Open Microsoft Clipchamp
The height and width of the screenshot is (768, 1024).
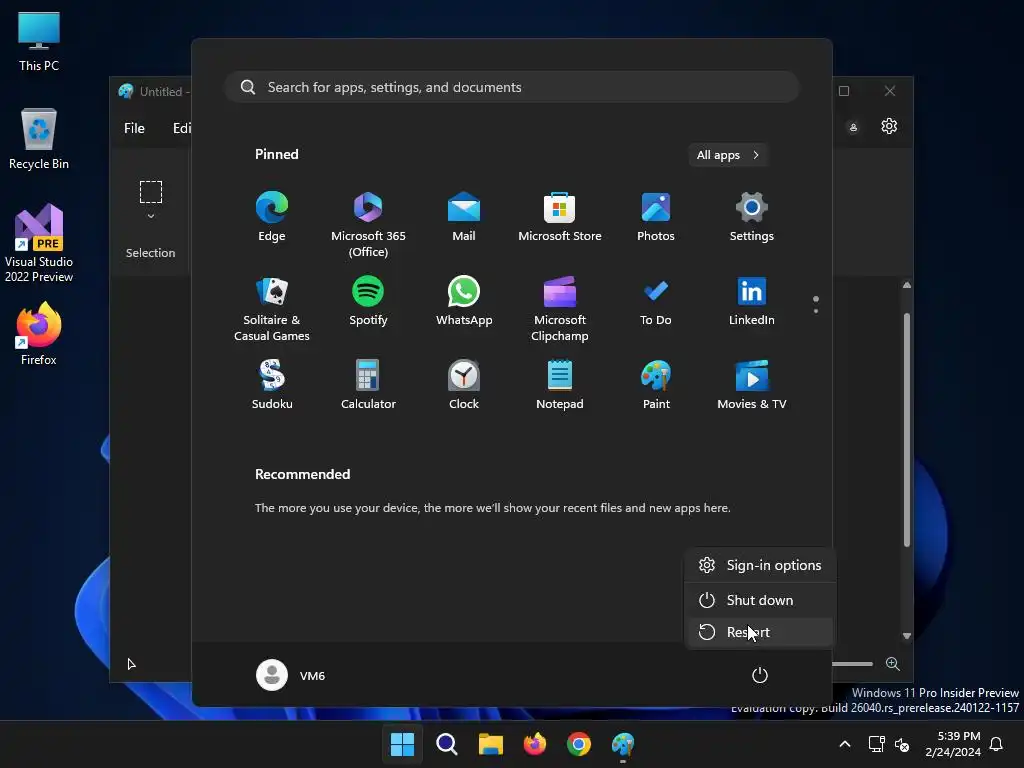point(560,309)
